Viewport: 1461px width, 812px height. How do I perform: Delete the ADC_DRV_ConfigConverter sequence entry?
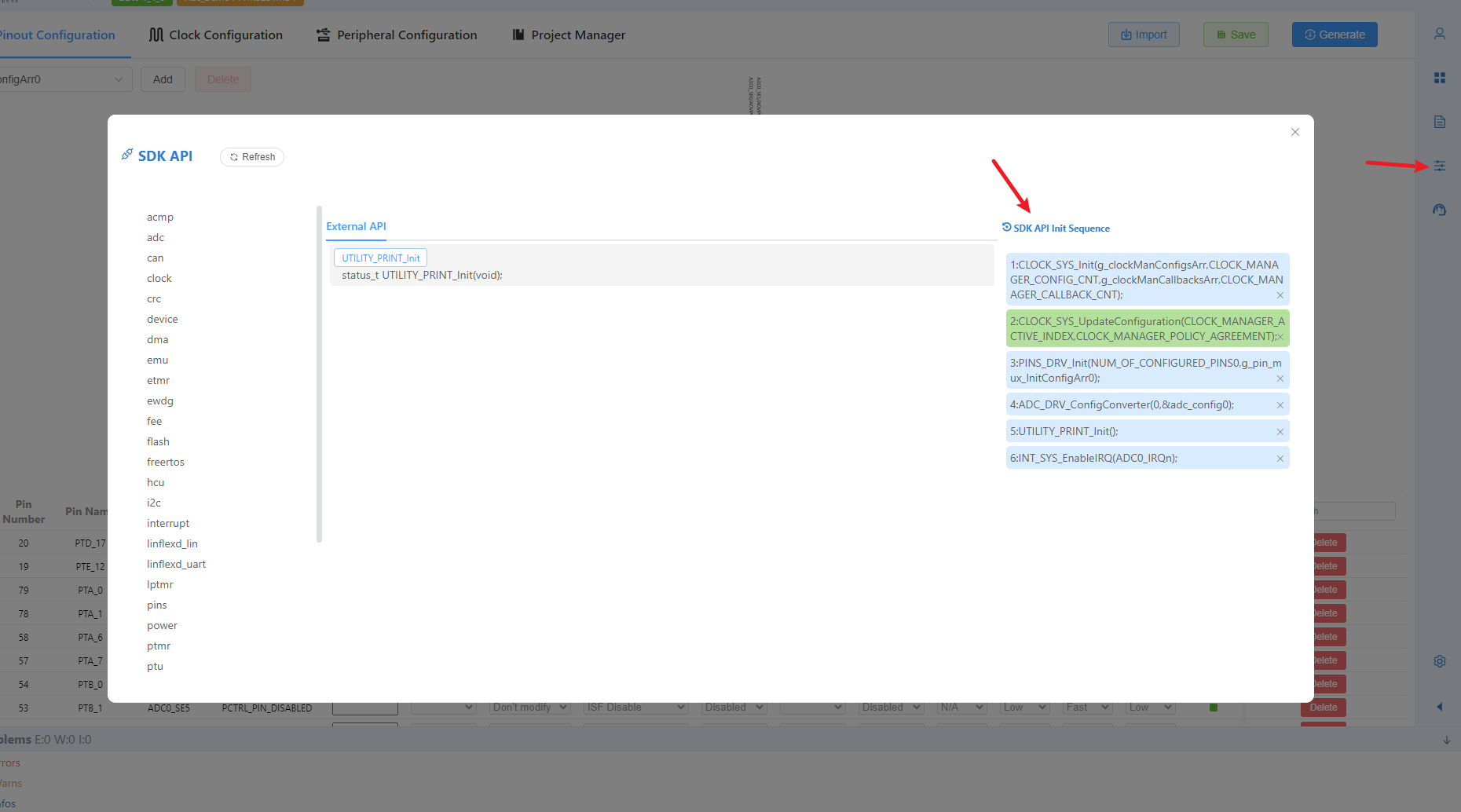1280,405
